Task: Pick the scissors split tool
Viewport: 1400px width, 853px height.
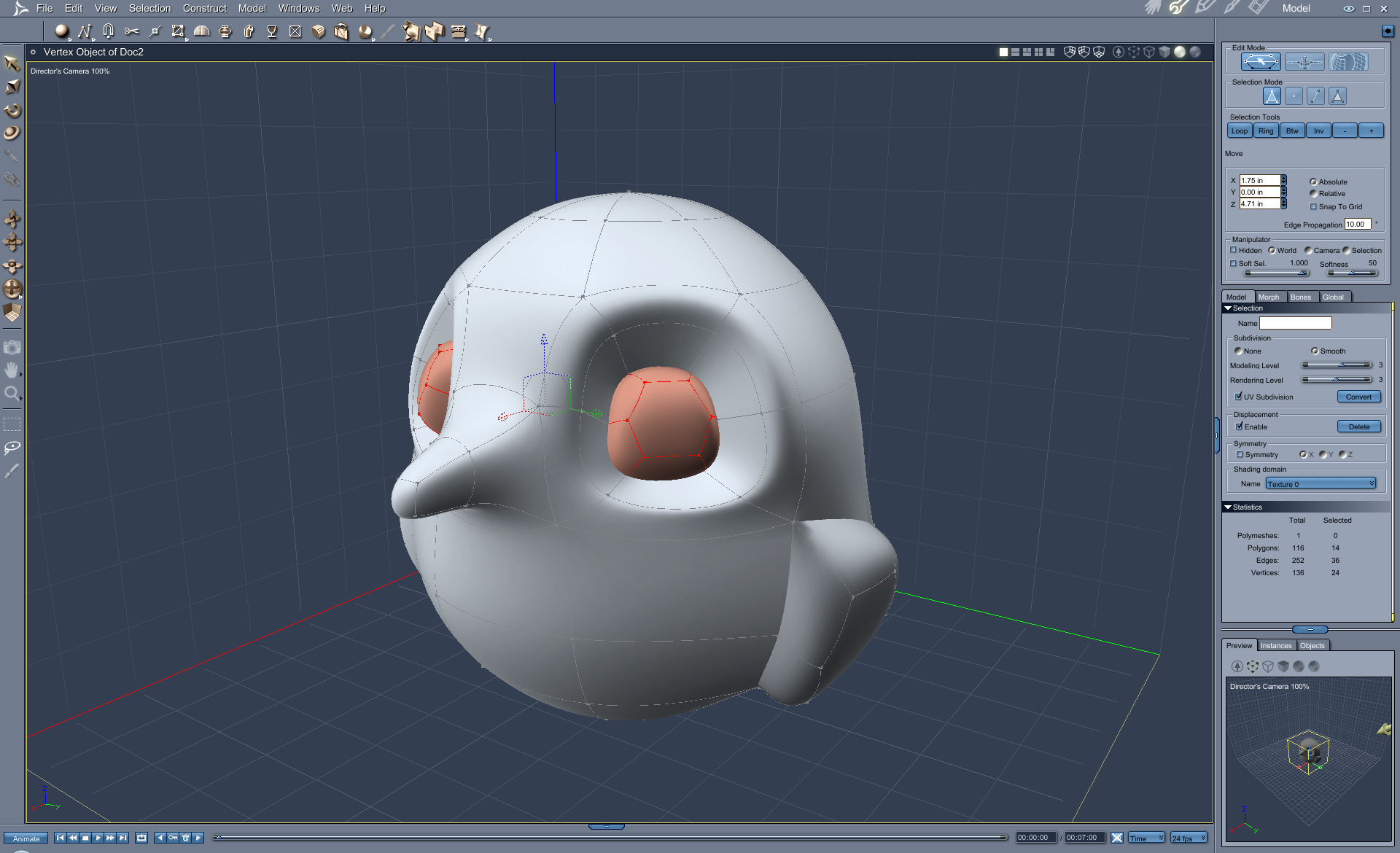Action: (x=132, y=31)
